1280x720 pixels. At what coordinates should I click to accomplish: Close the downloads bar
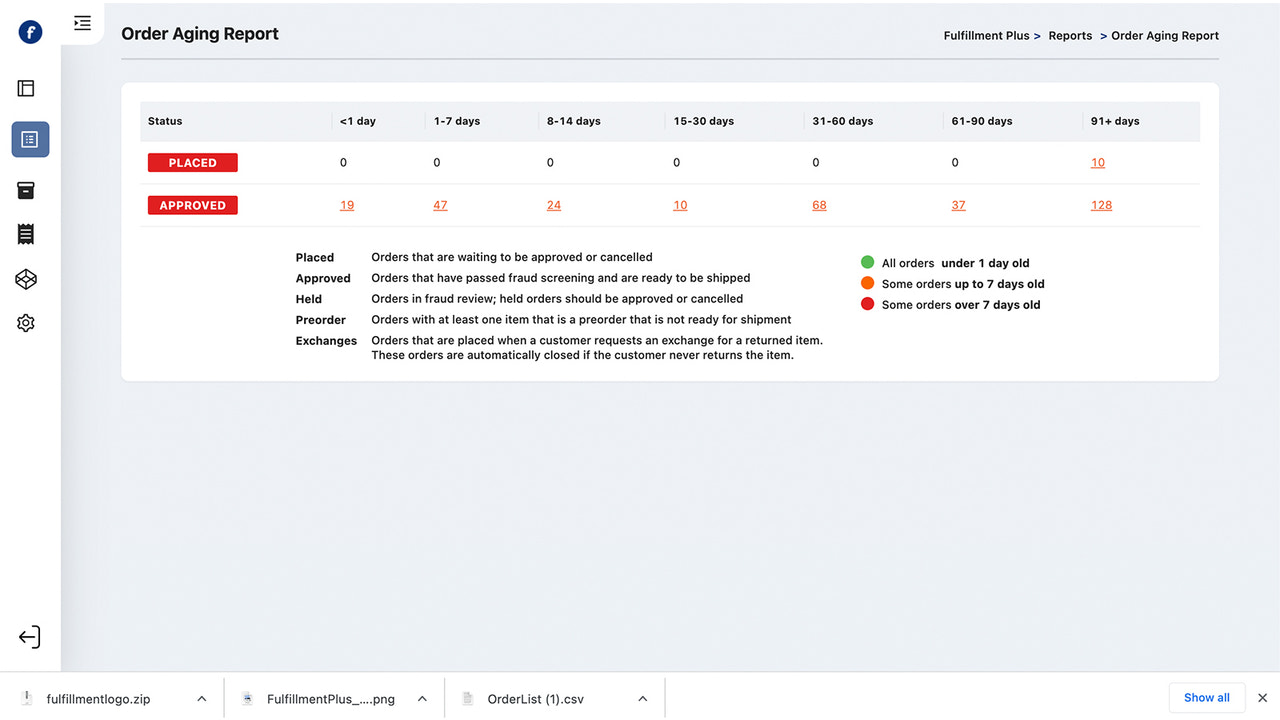point(1262,698)
